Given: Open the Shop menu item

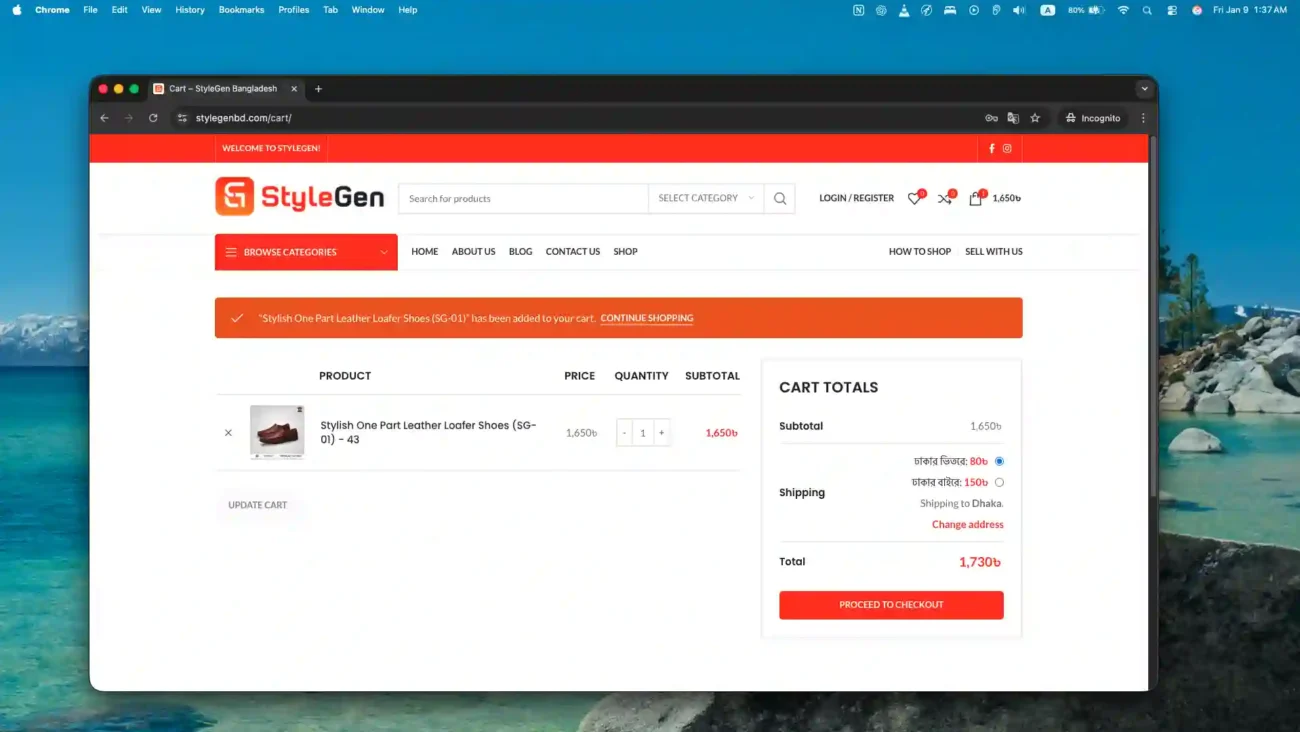Looking at the screenshot, I should tap(625, 252).
